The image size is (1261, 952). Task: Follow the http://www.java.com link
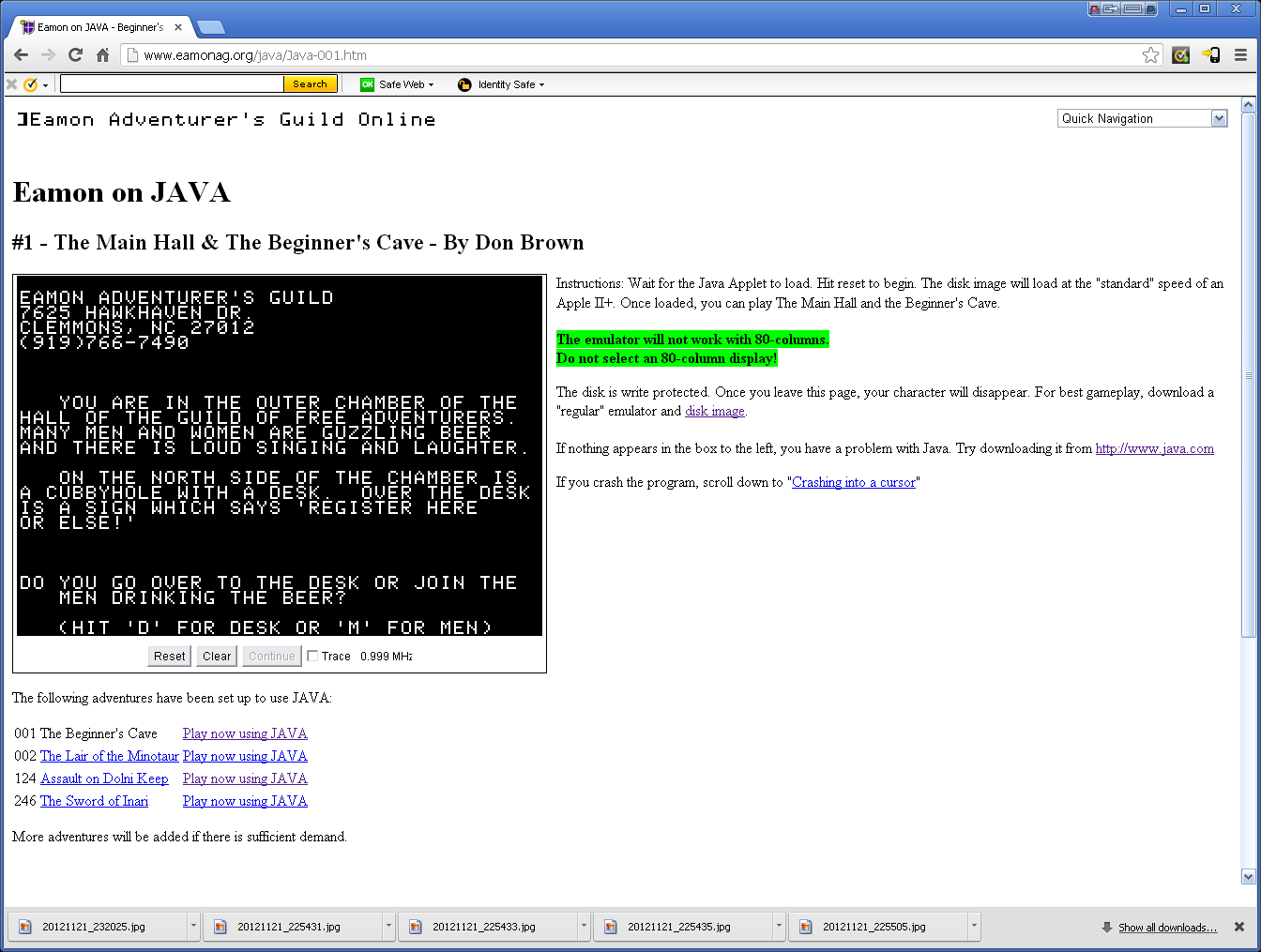pos(1155,448)
